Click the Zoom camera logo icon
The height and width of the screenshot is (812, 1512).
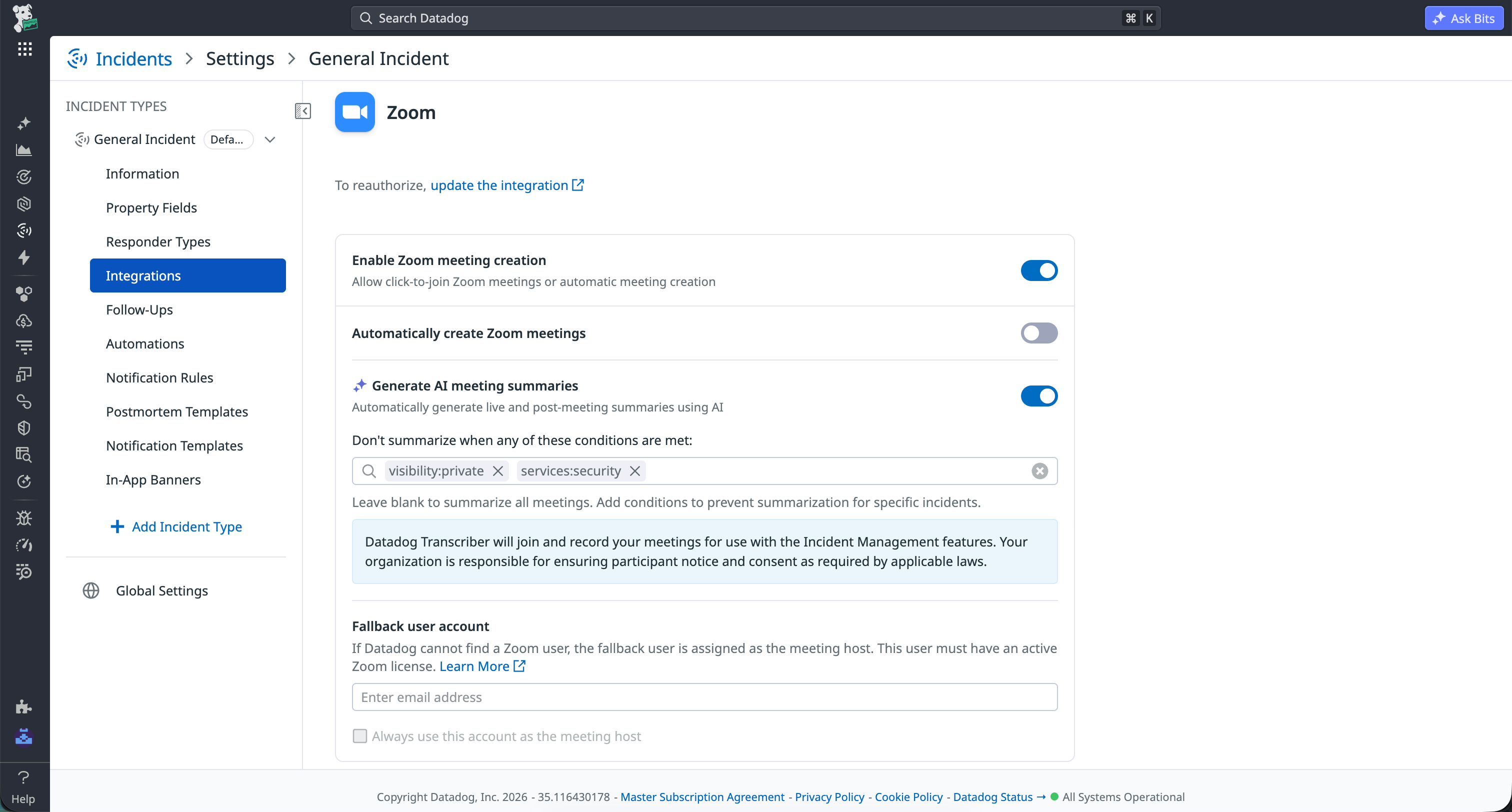354,112
